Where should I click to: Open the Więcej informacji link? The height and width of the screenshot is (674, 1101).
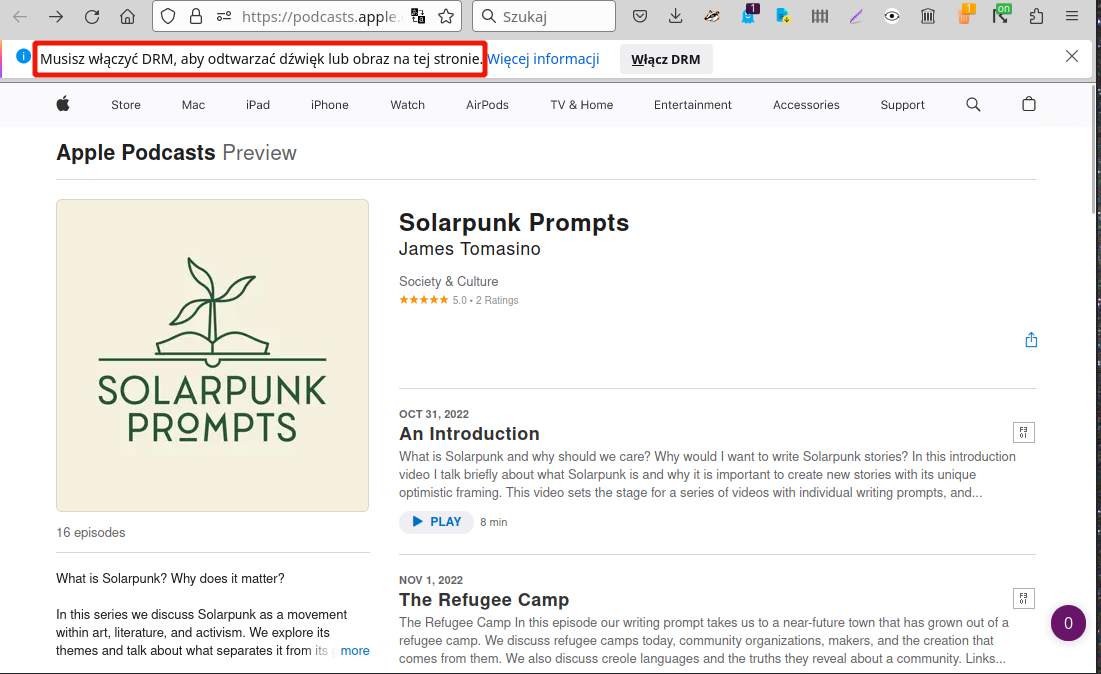(x=543, y=59)
